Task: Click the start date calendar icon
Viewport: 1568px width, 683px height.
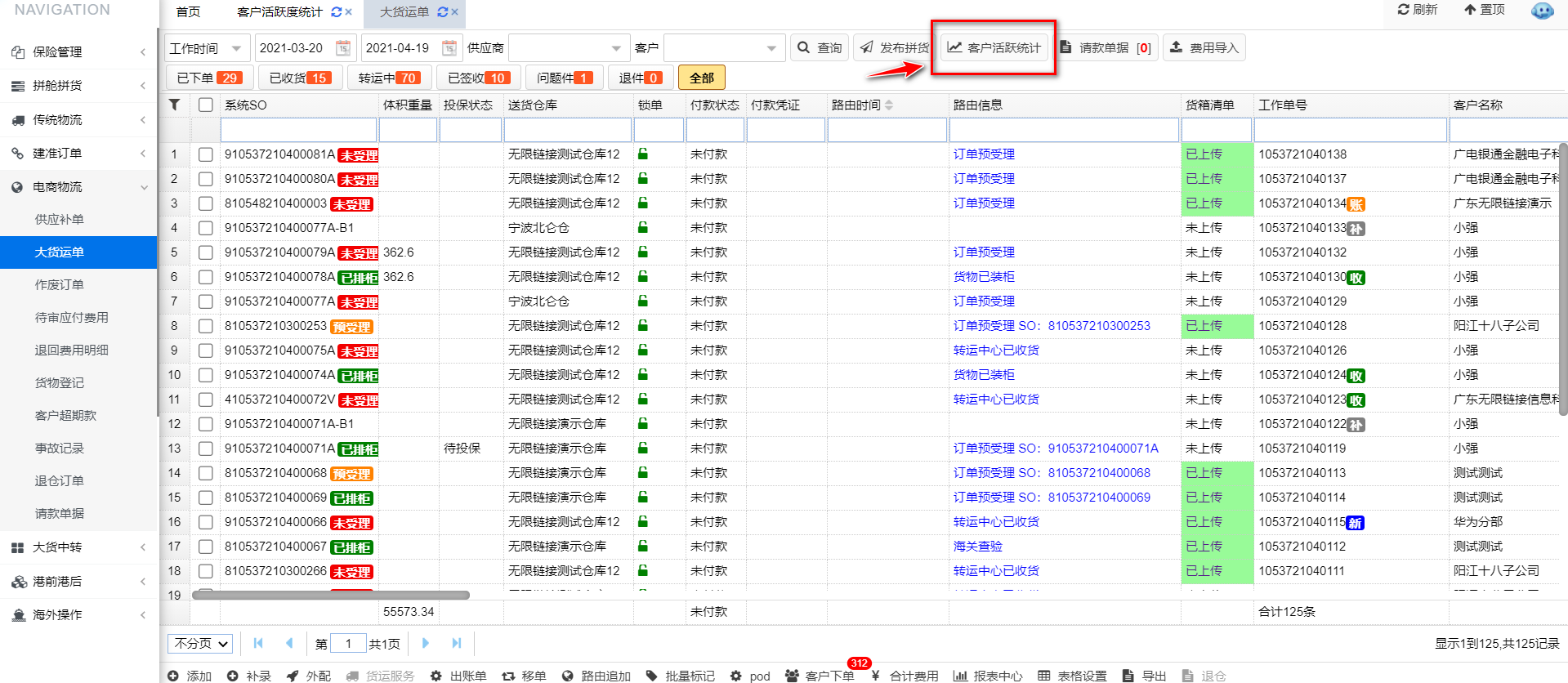Action: coord(343,48)
